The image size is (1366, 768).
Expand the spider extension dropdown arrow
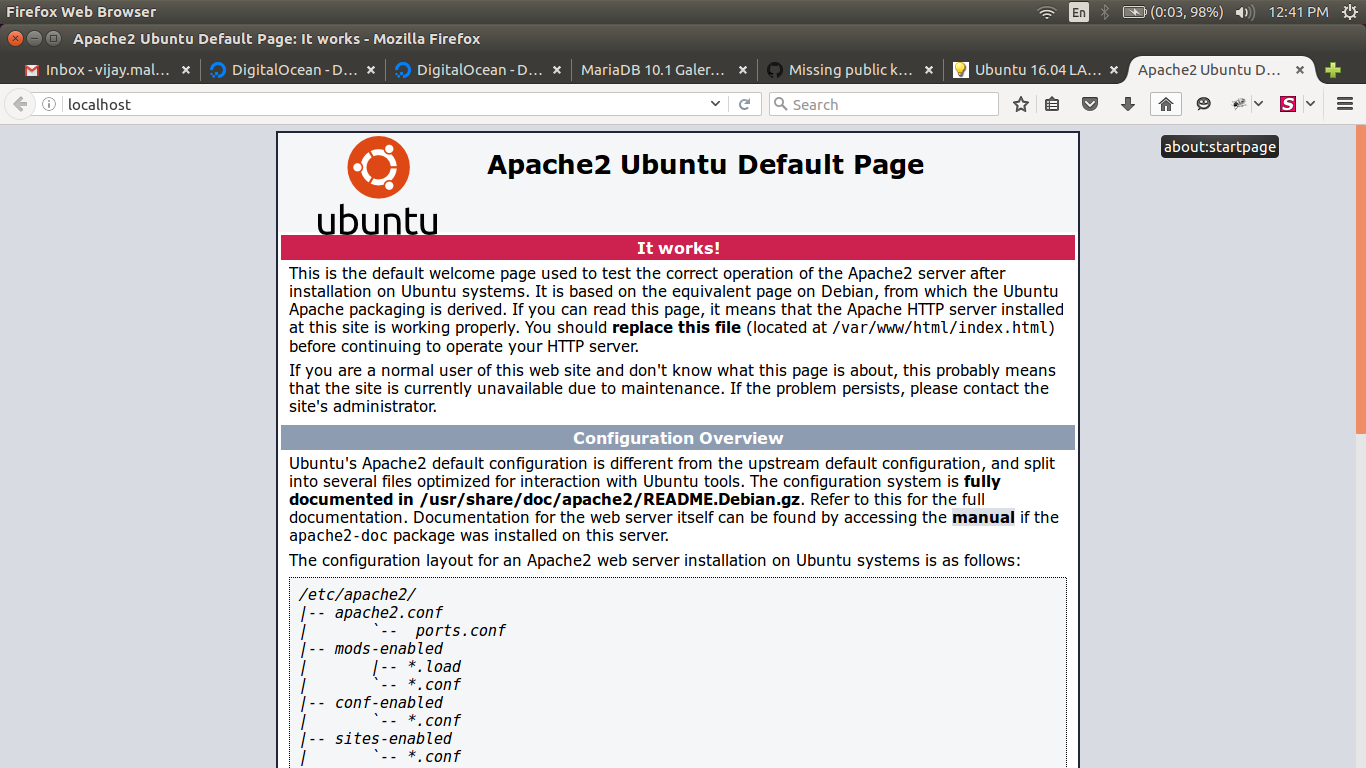click(x=1258, y=104)
